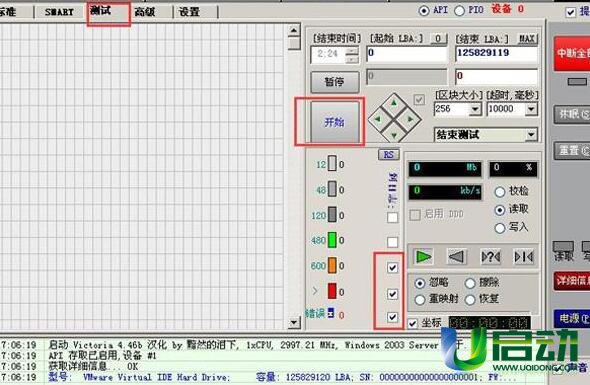Click the green 480 ms block indicator

click(x=332, y=240)
